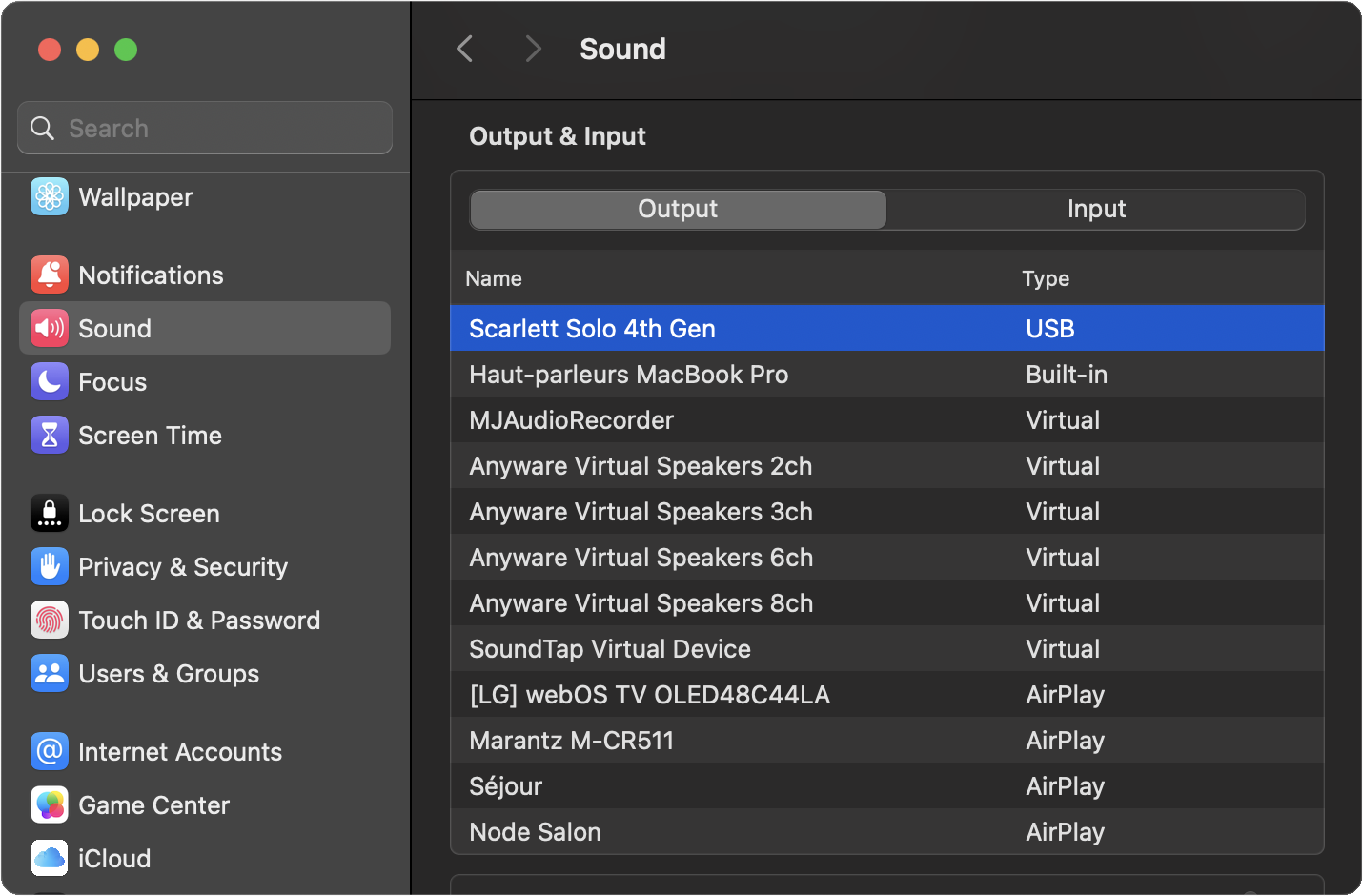
Task: Open iCloud label in sidebar
Action: click(114, 859)
